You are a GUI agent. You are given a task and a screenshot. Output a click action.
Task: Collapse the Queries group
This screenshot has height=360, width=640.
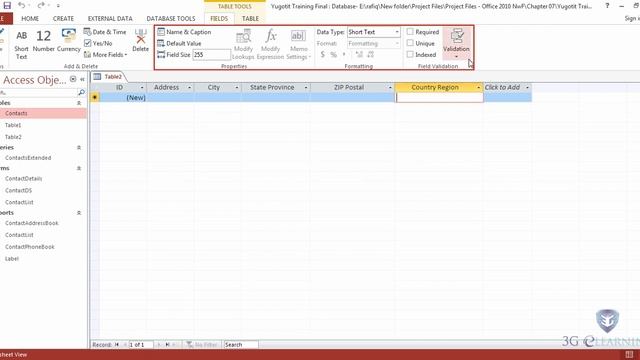[x=79, y=147]
